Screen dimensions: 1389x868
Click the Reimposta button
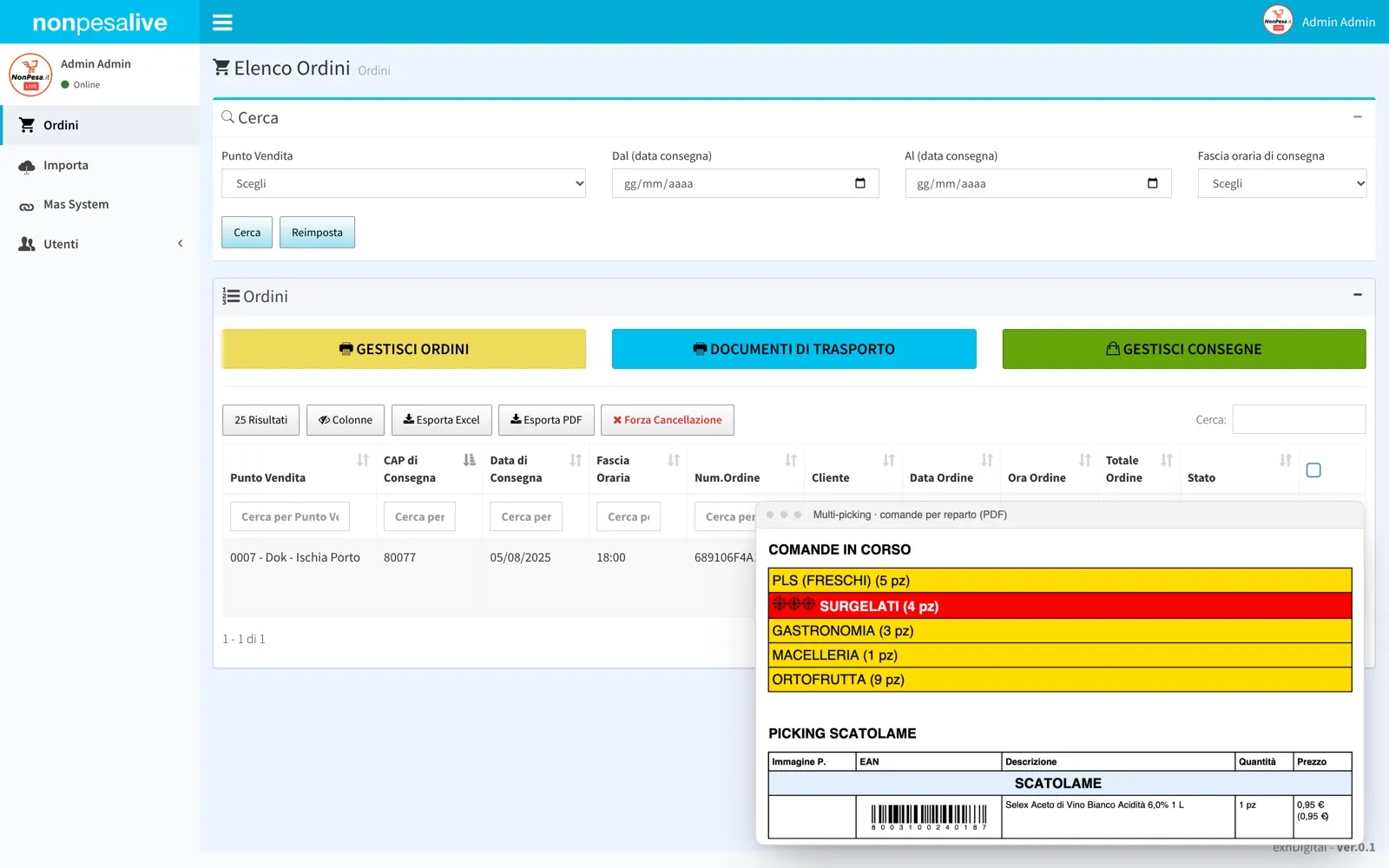click(317, 233)
